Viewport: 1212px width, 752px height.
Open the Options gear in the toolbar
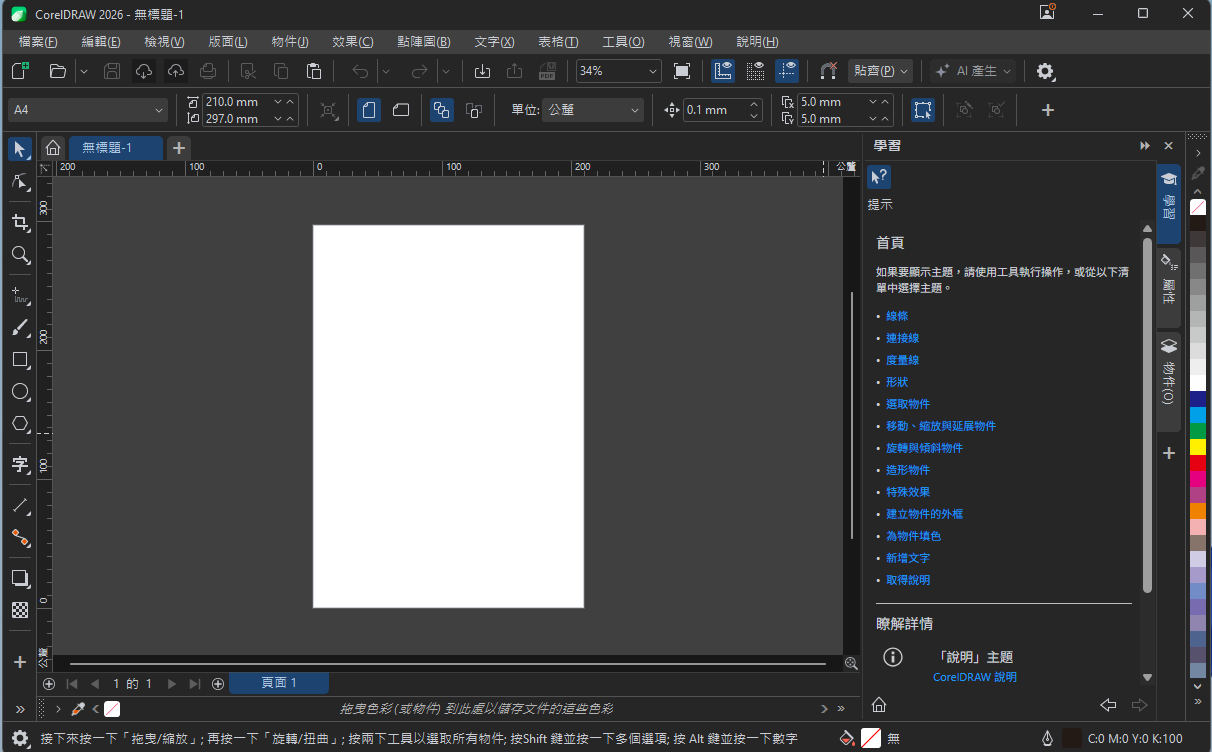(1045, 71)
